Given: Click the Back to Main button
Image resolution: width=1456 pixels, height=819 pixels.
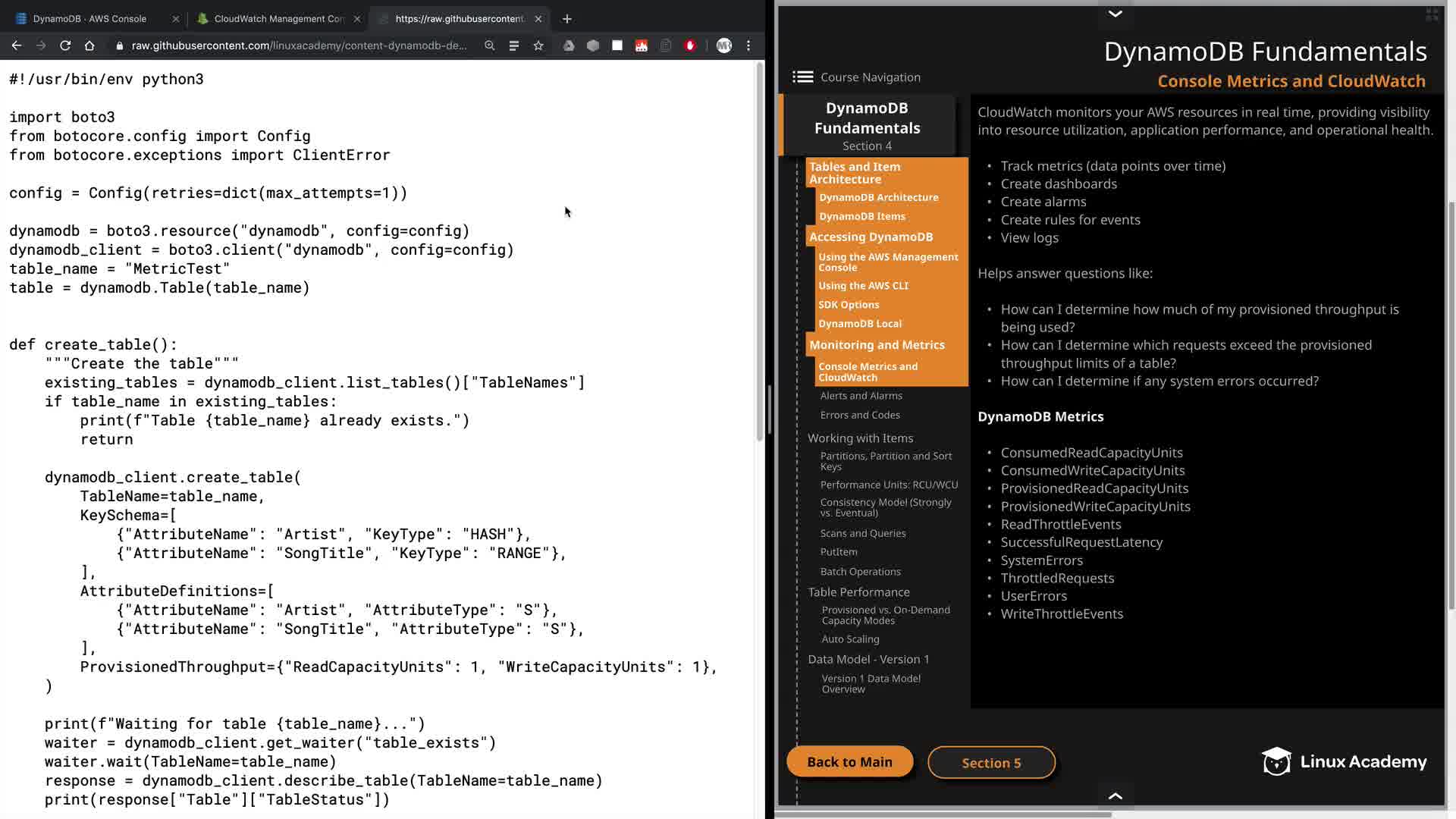Looking at the screenshot, I should point(849,762).
